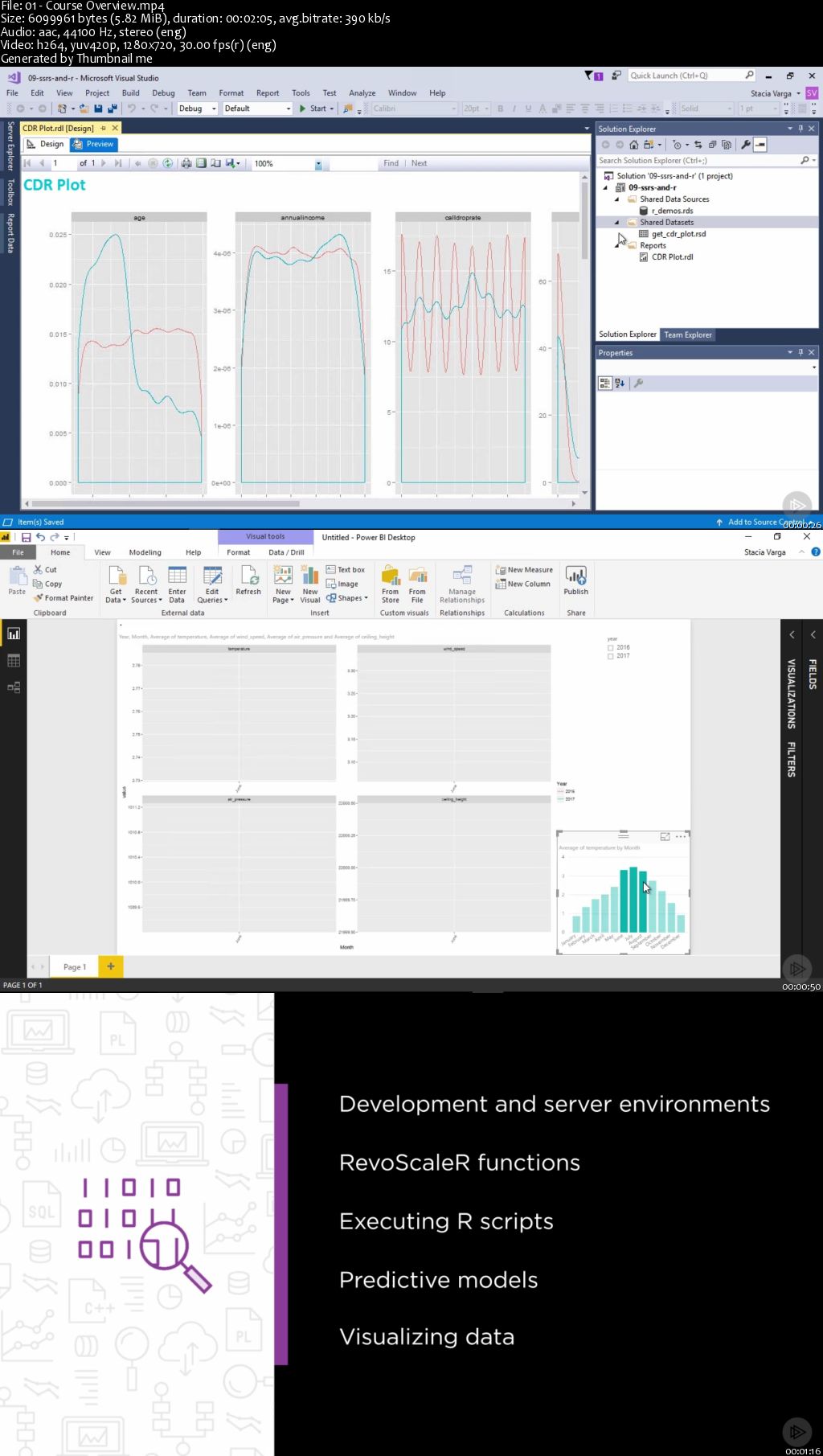Open the Debug configuration dropdown
The height and width of the screenshot is (1456, 823).
coord(198,109)
